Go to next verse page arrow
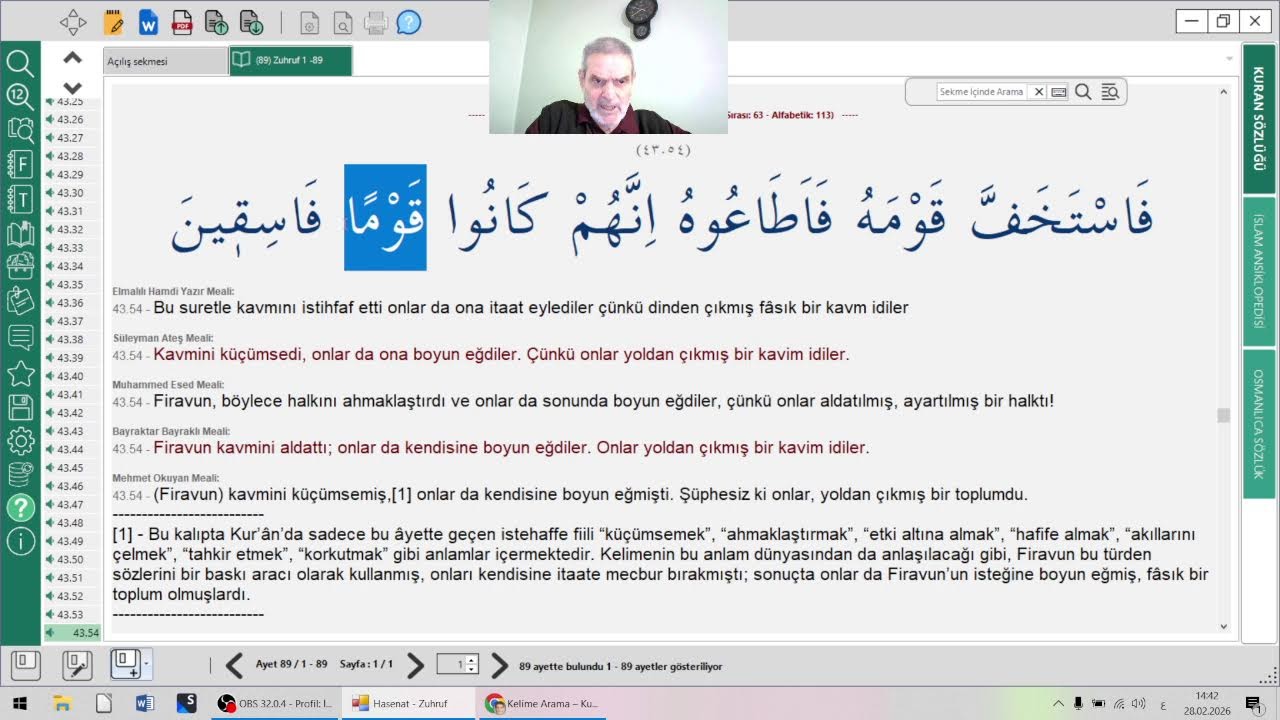 tap(416, 665)
